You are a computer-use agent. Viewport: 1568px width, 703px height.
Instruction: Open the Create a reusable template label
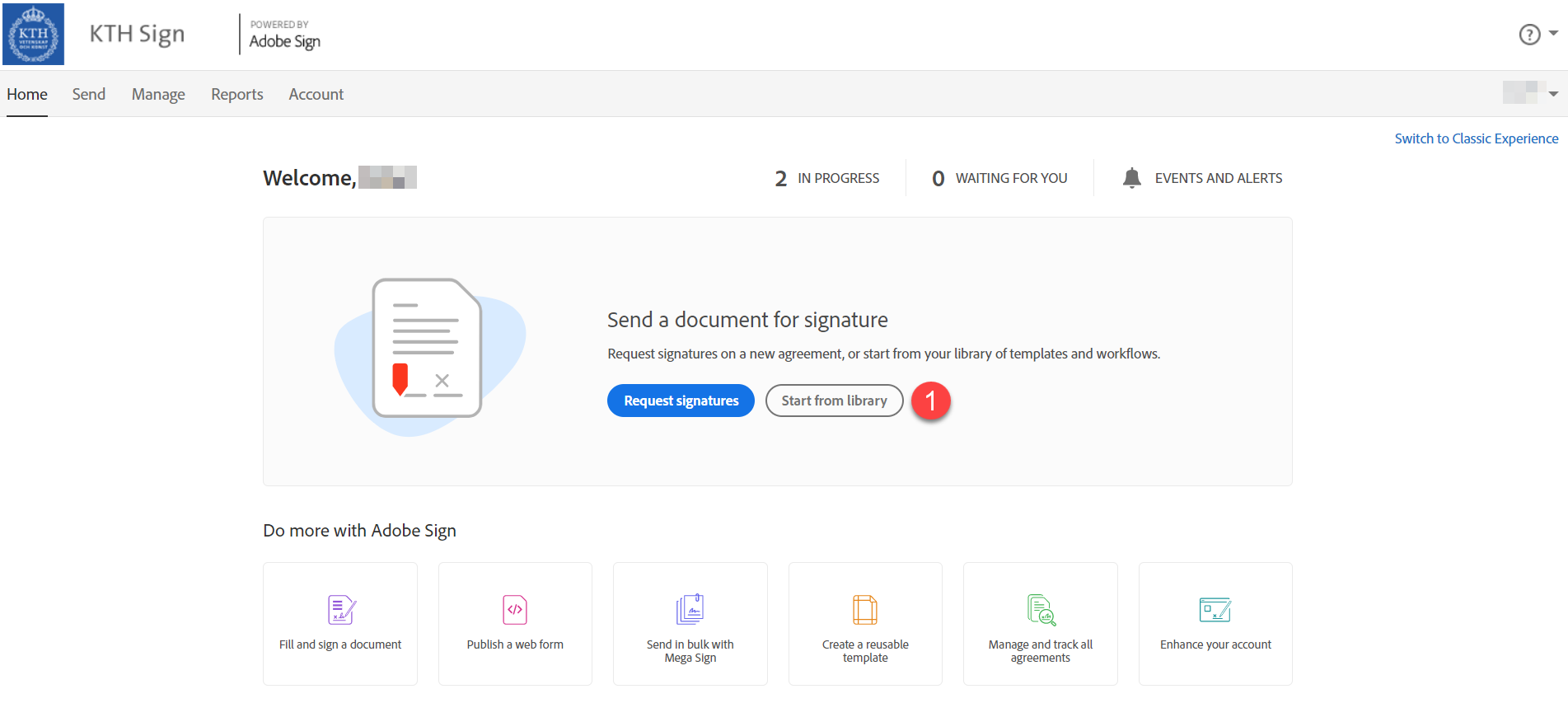865,651
